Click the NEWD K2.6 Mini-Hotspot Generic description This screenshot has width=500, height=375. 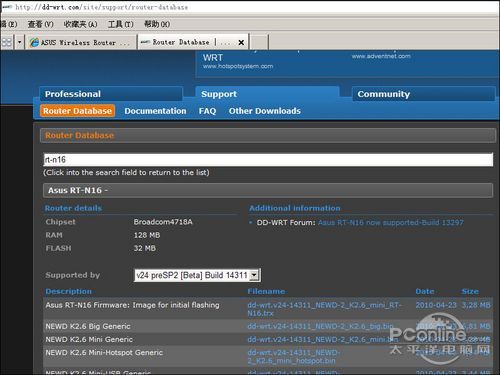pos(104,353)
